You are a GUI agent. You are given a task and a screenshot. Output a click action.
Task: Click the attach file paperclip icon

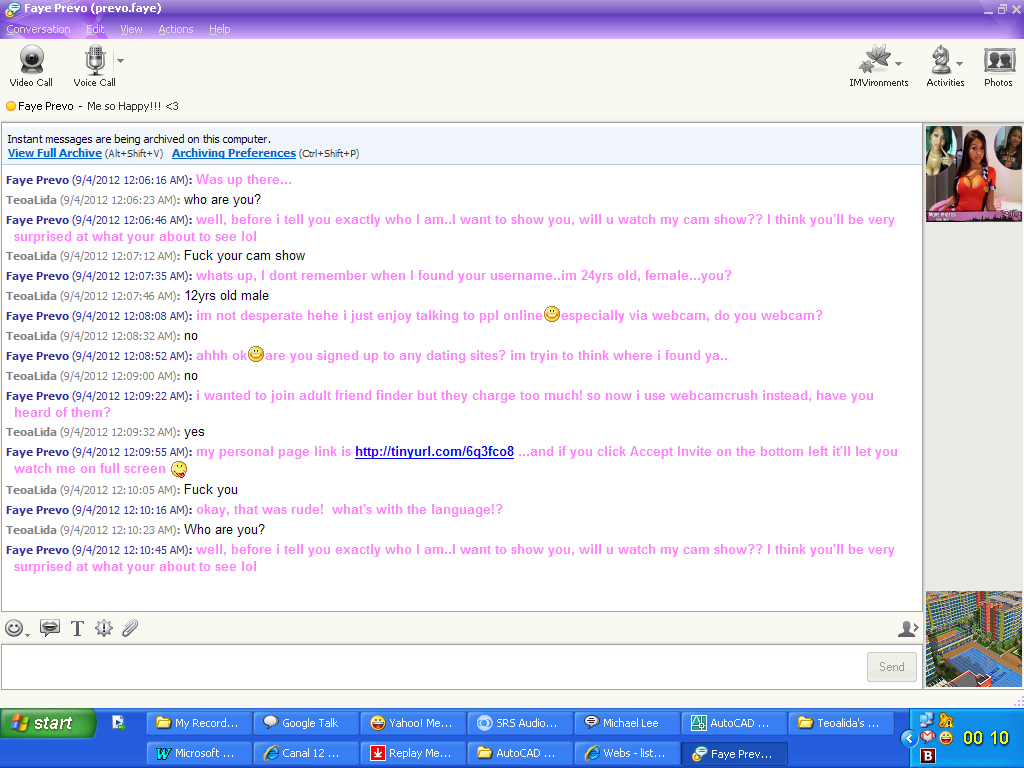click(130, 628)
